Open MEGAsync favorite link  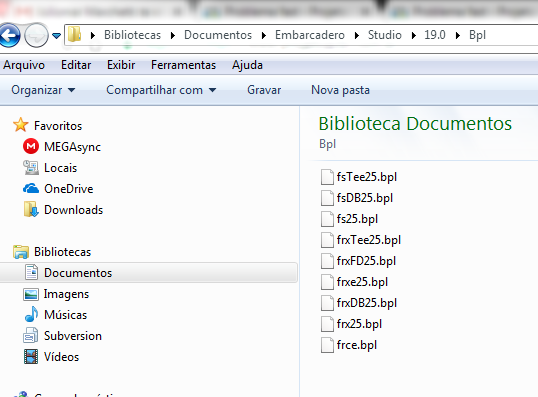72,147
